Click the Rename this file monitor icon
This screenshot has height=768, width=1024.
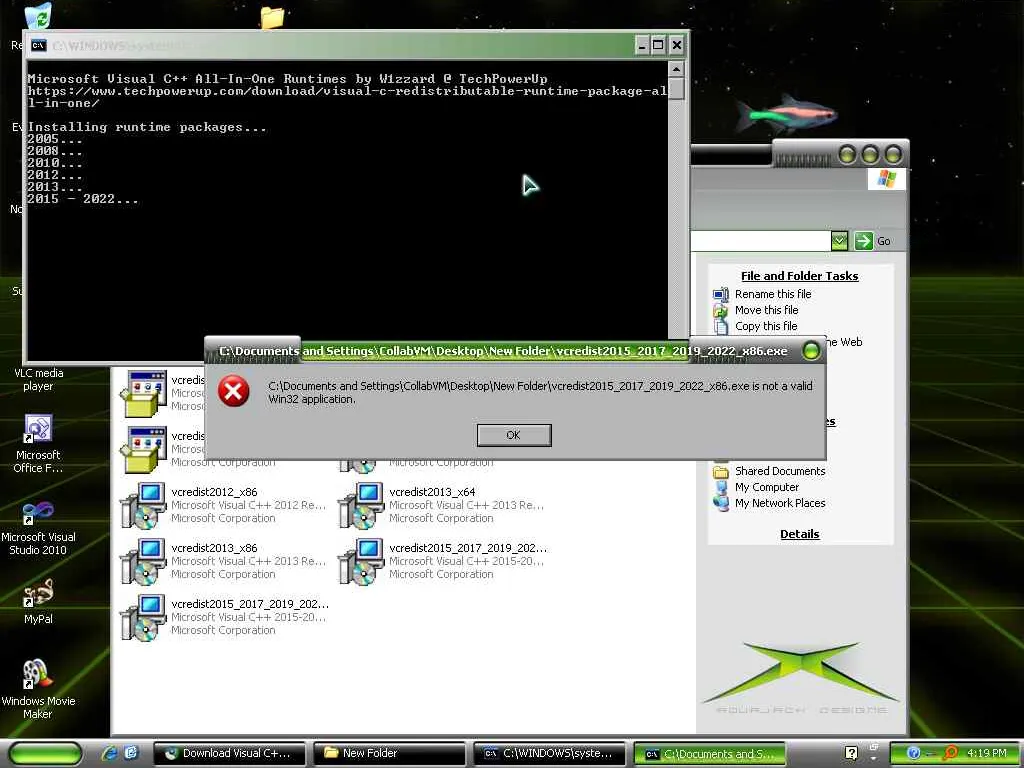click(x=720, y=295)
